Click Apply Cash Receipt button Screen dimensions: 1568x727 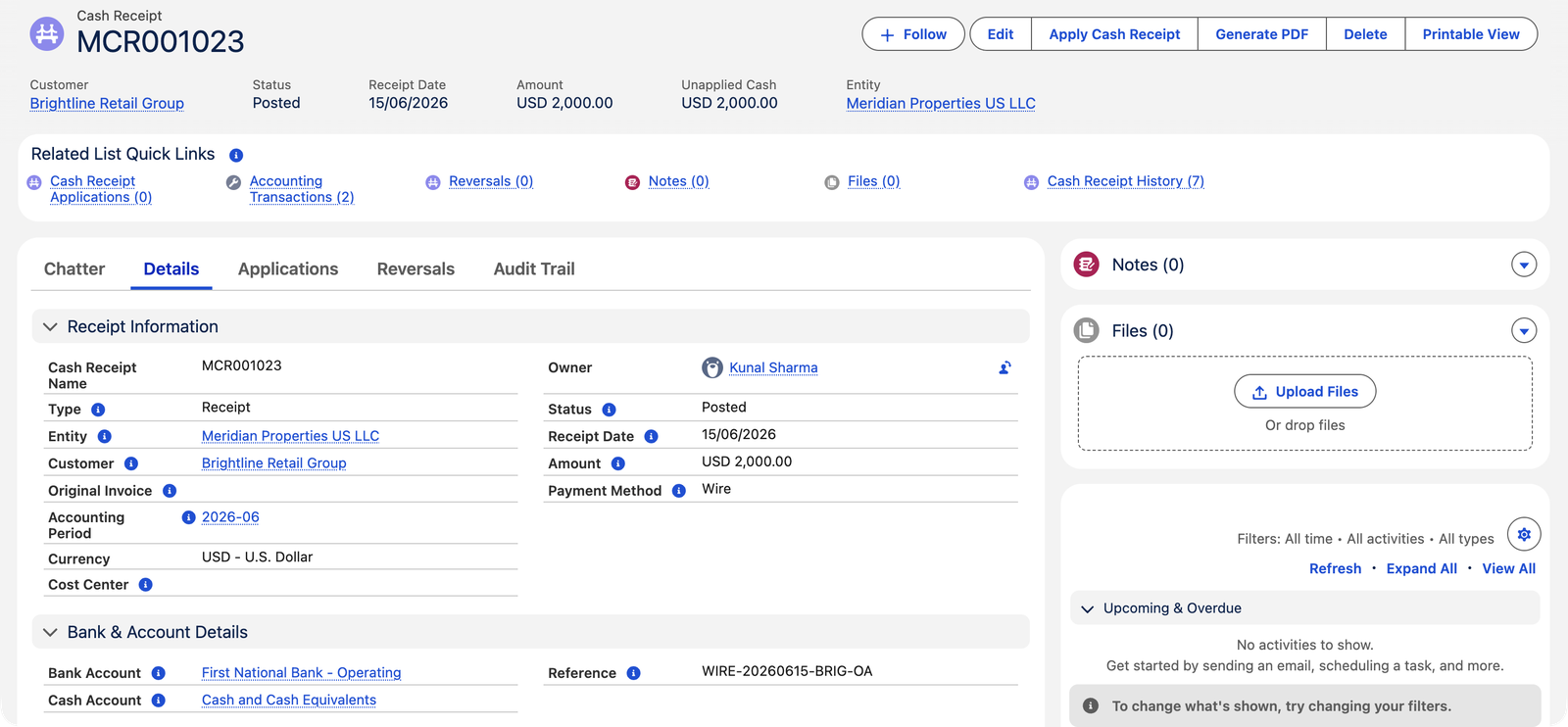coord(1114,34)
